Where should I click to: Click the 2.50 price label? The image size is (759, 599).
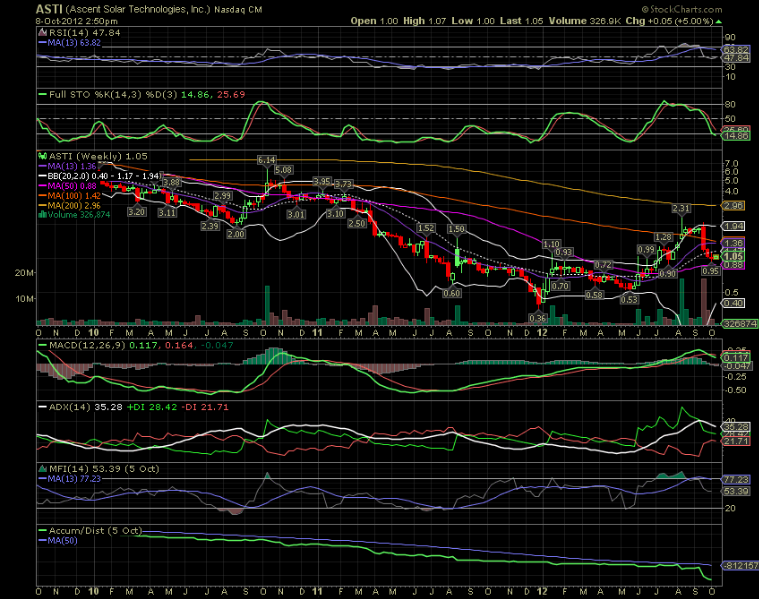(357, 223)
